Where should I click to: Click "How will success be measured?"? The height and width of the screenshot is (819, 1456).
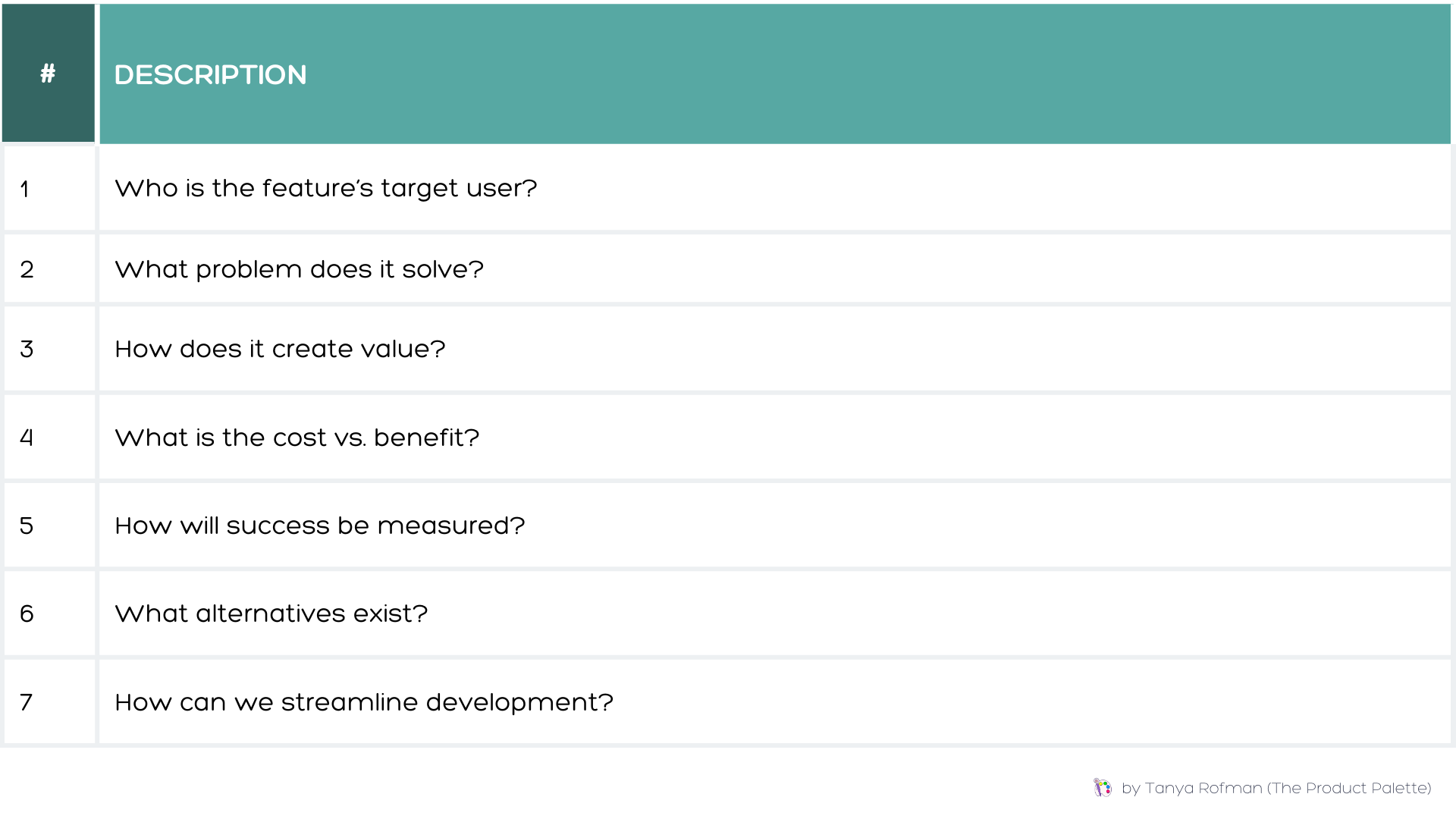pyautogui.click(x=319, y=526)
